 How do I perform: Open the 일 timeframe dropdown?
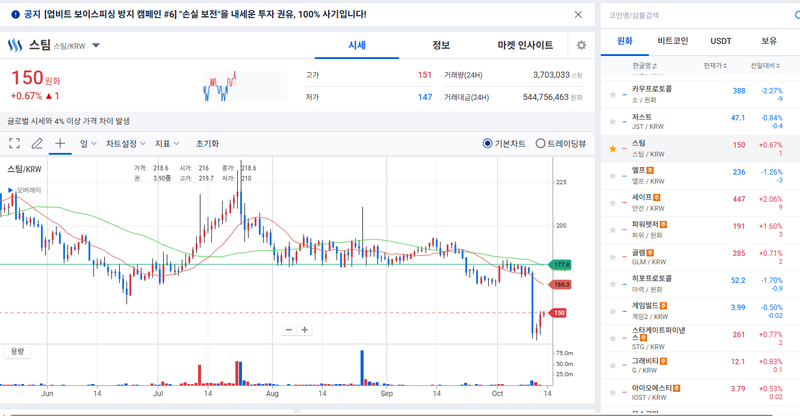coord(88,144)
